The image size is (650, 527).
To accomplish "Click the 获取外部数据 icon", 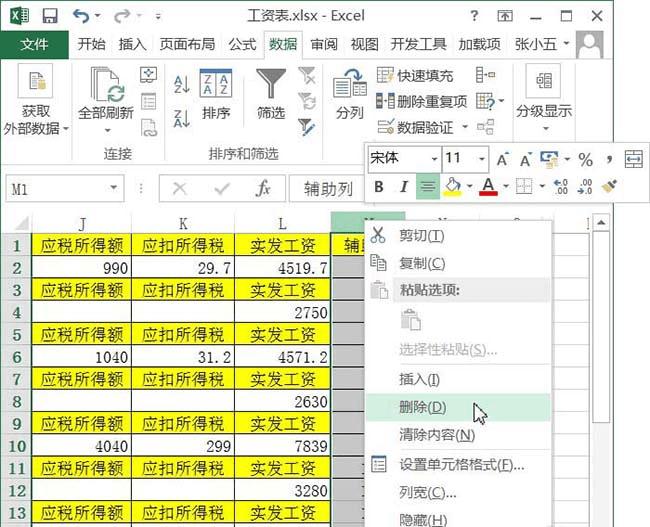I will [36, 81].
